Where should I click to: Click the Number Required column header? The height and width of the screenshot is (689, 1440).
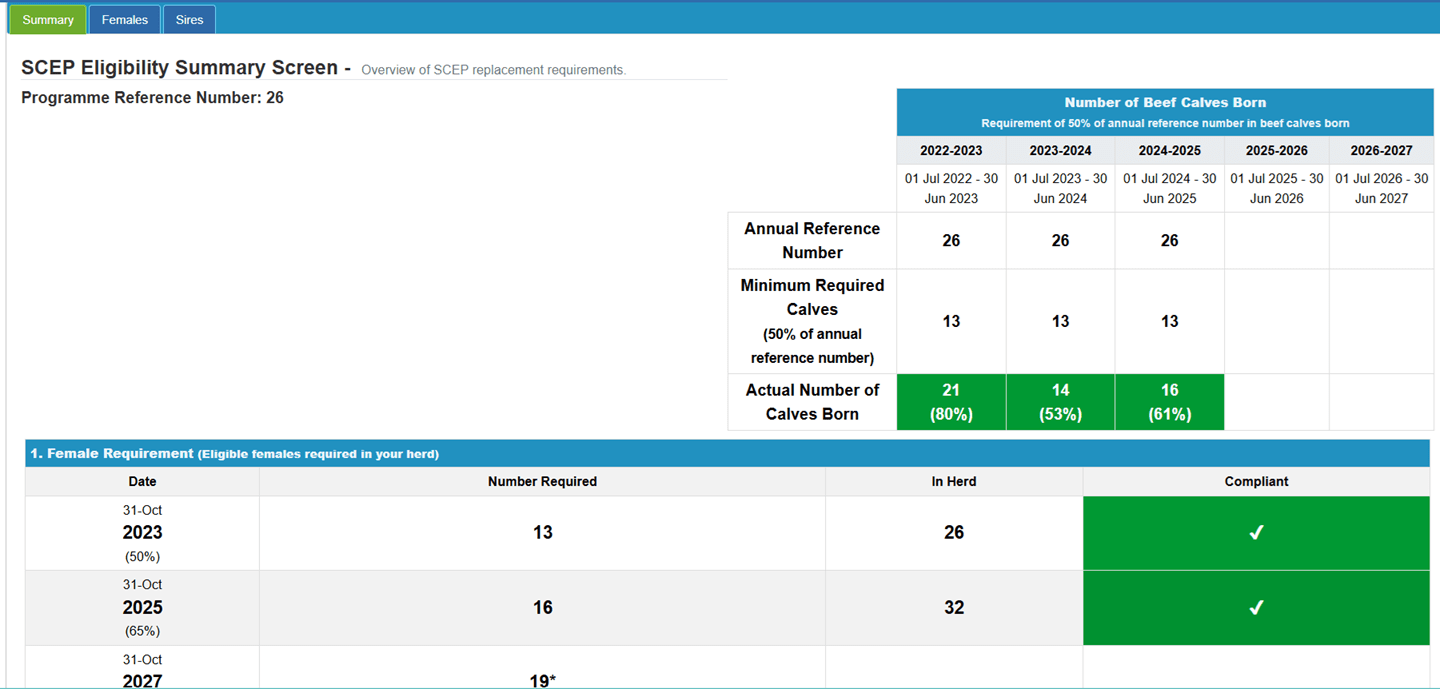click(x=542, y=482)
